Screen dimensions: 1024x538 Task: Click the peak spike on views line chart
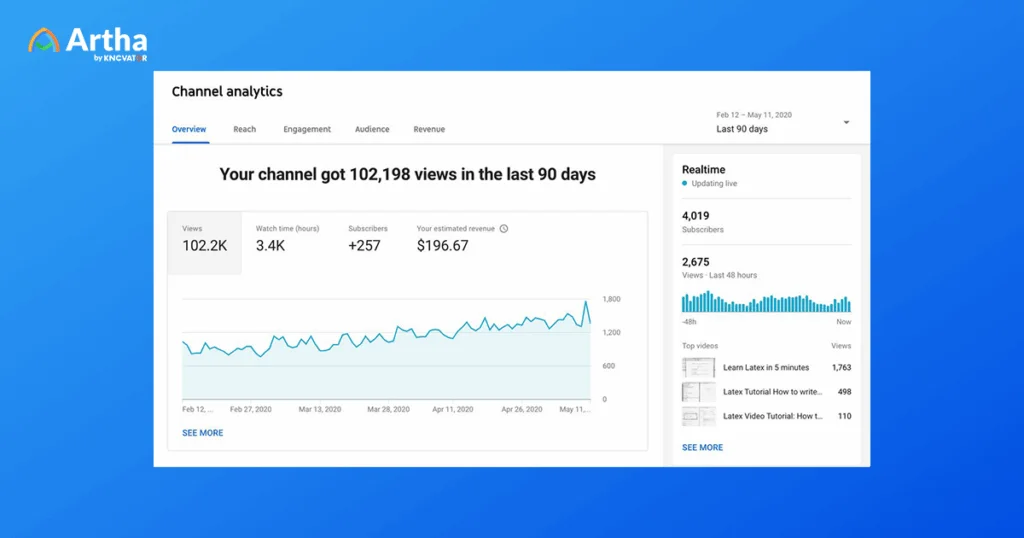tap(585, 302)
